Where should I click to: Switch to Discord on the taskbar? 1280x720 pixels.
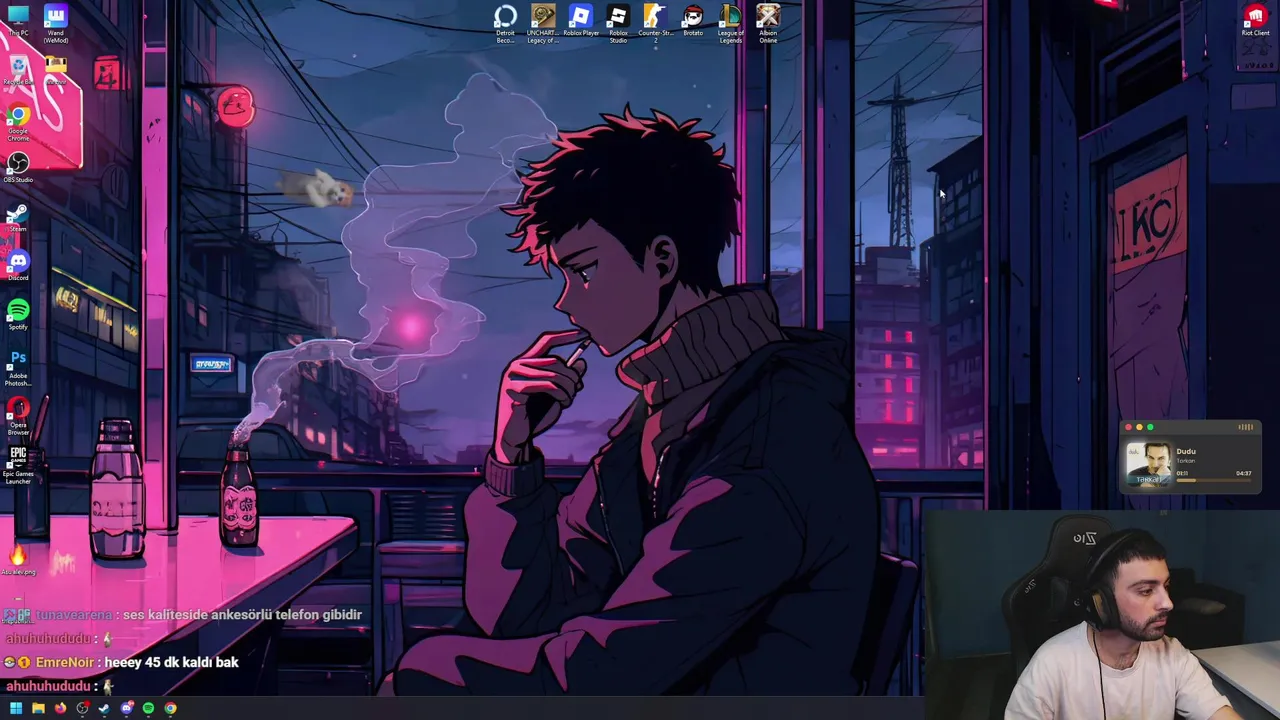(x=126, y=708)
